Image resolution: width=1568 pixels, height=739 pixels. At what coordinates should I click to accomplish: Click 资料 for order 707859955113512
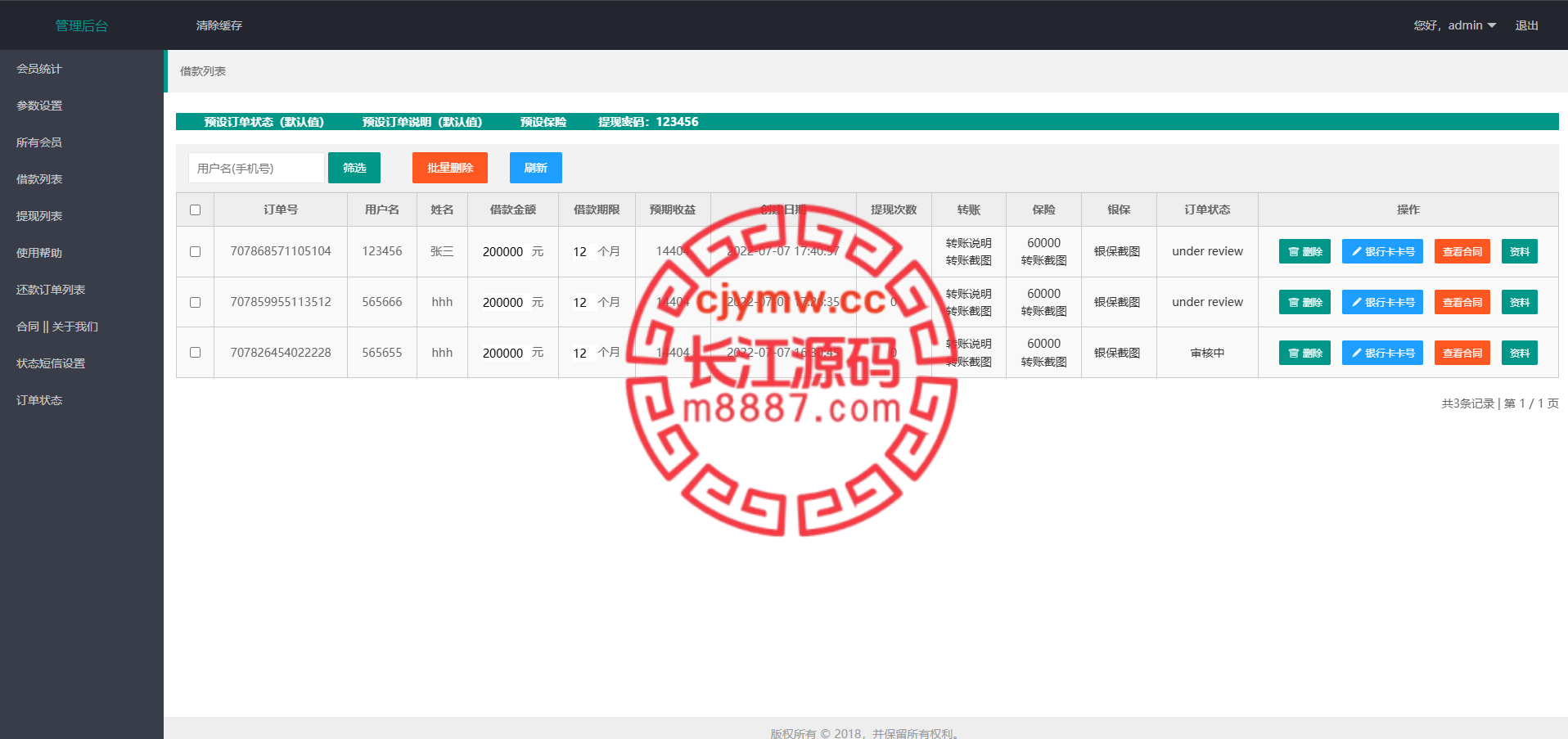[1520, 302]
